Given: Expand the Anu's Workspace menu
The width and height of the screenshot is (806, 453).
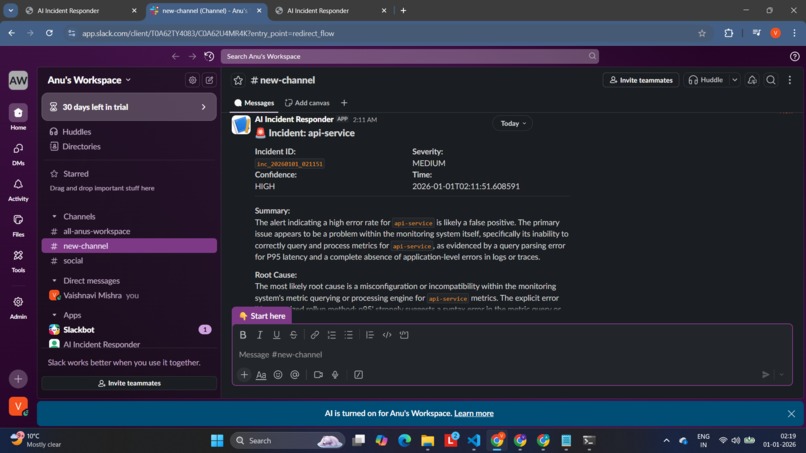Looking at the screenshot, I should (89, 80).
